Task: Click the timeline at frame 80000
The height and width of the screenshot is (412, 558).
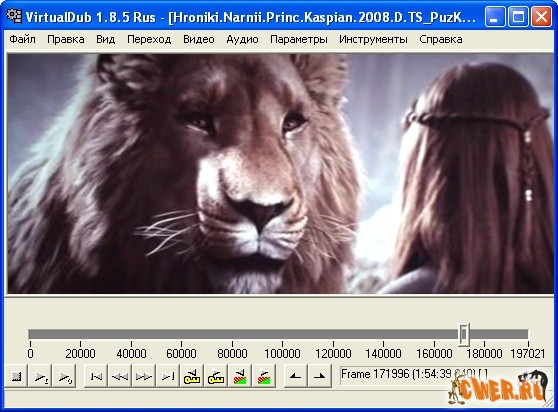Action: [232, 334]
